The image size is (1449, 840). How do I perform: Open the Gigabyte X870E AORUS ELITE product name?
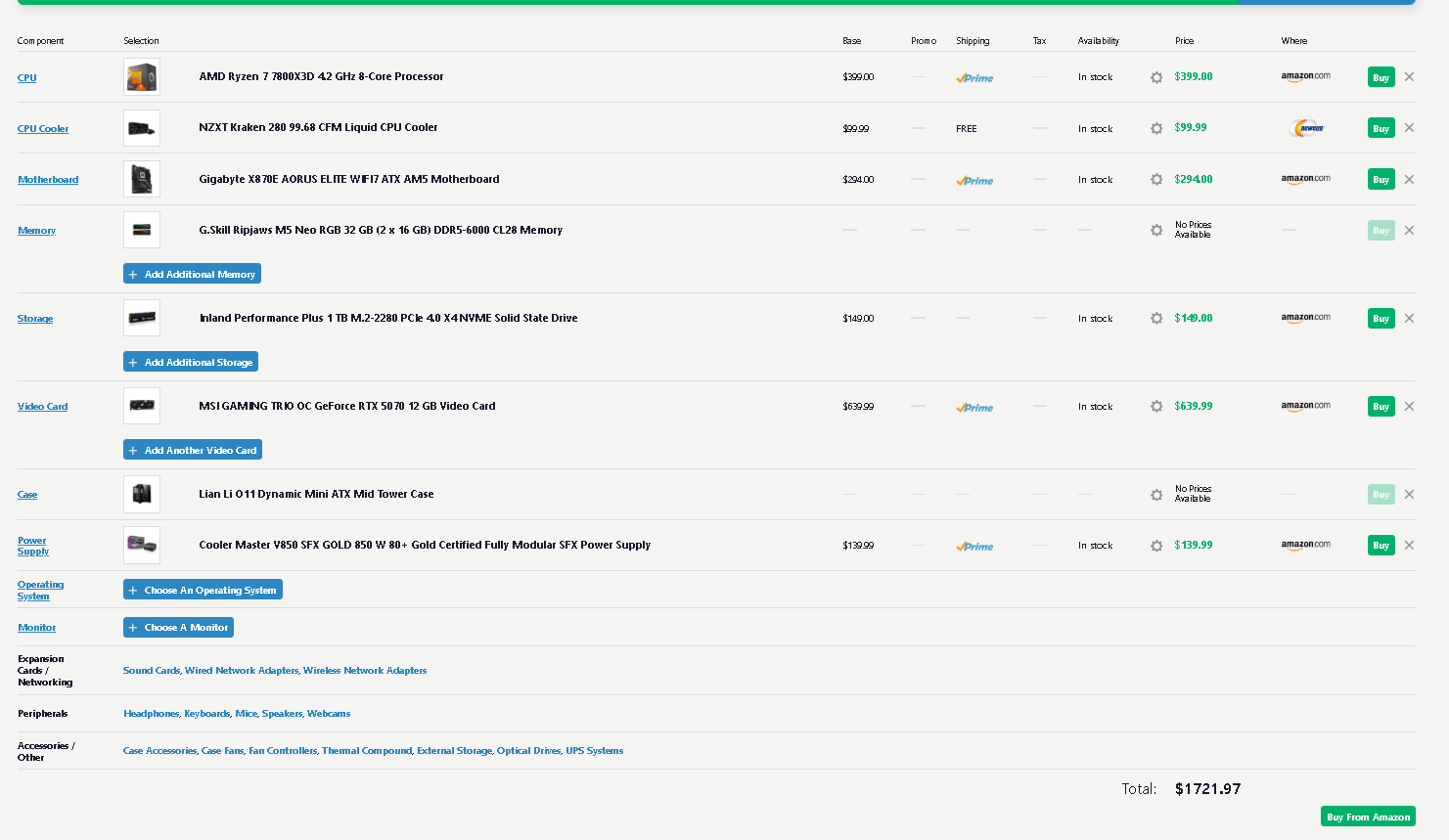(348, 179)
